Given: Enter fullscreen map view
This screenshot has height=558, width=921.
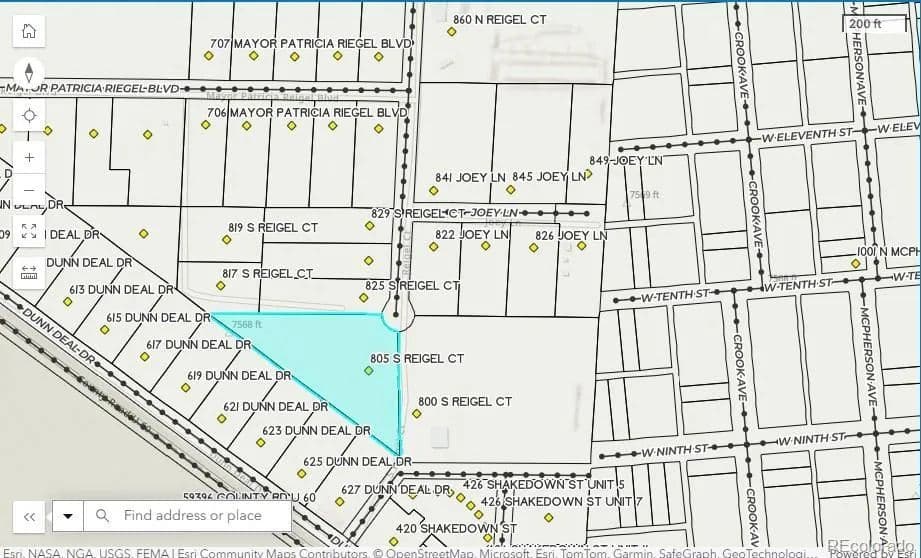Looking at the screenshot, I should coord(29,231).
